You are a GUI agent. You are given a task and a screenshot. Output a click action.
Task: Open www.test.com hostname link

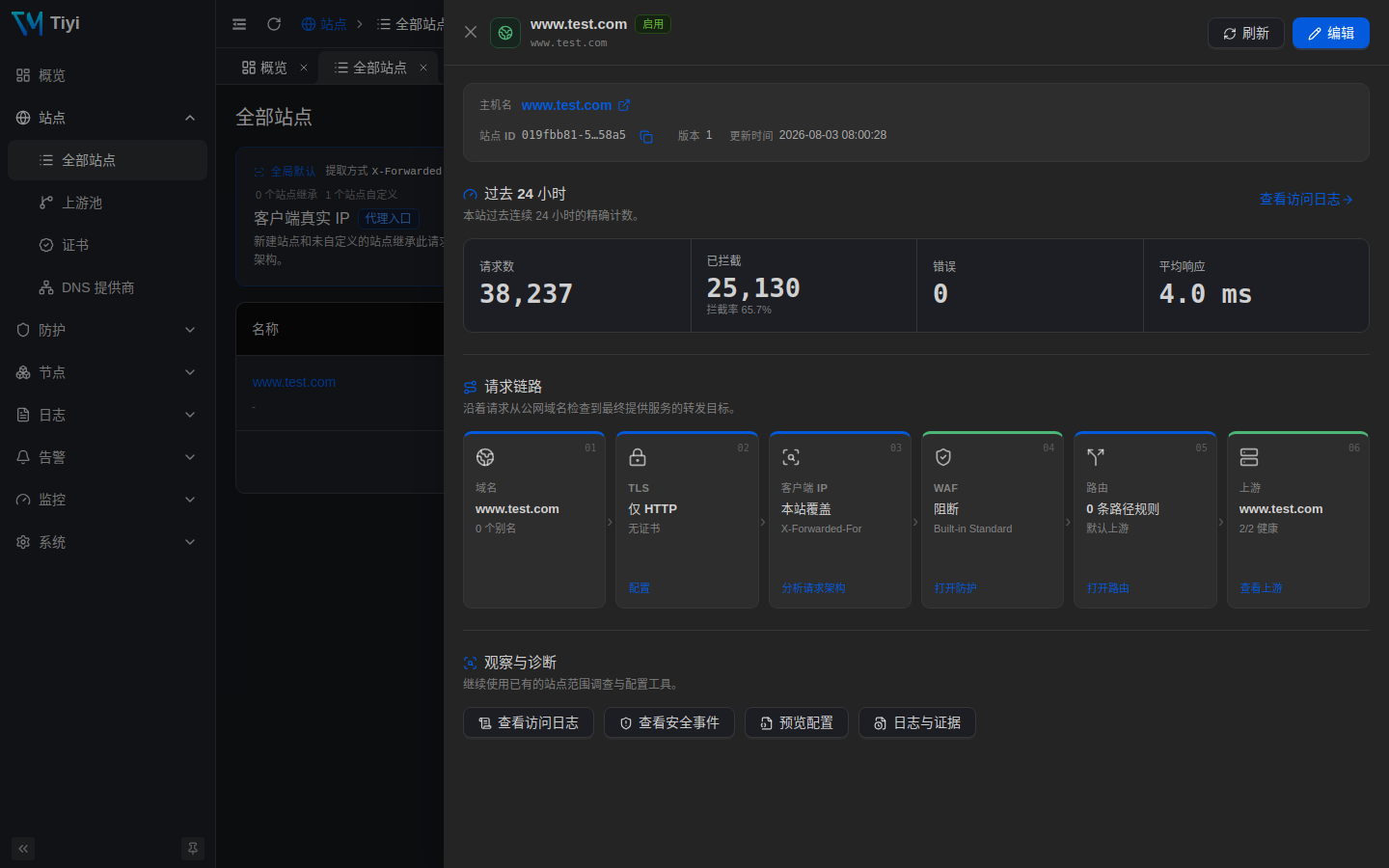click(566, 105)
